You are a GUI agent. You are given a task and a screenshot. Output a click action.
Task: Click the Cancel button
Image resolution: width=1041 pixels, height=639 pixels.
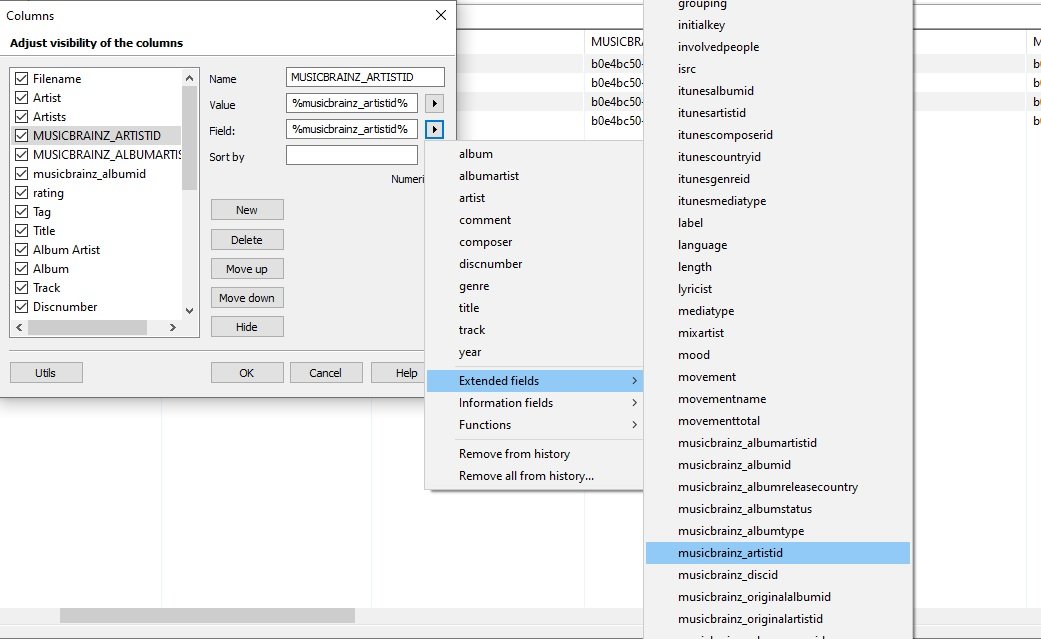[x=326, y=373]
